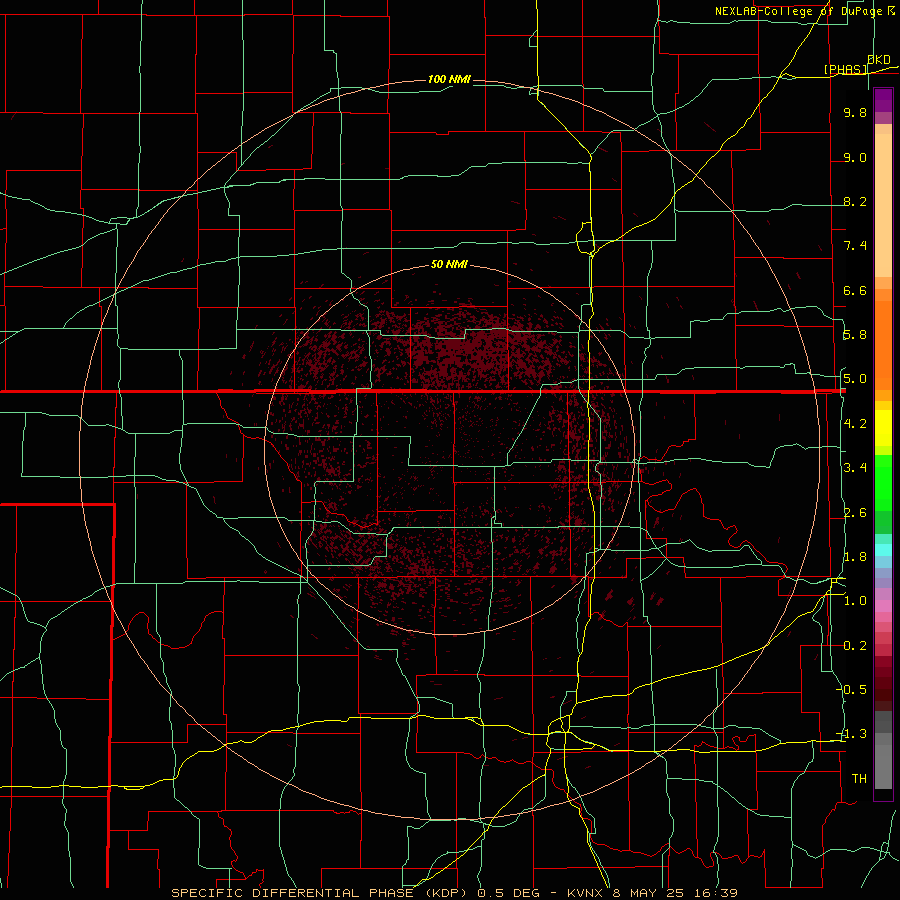
Task: Click the 1.8 value on the scale
Action: pyautogui.click(x=855, y=557)
